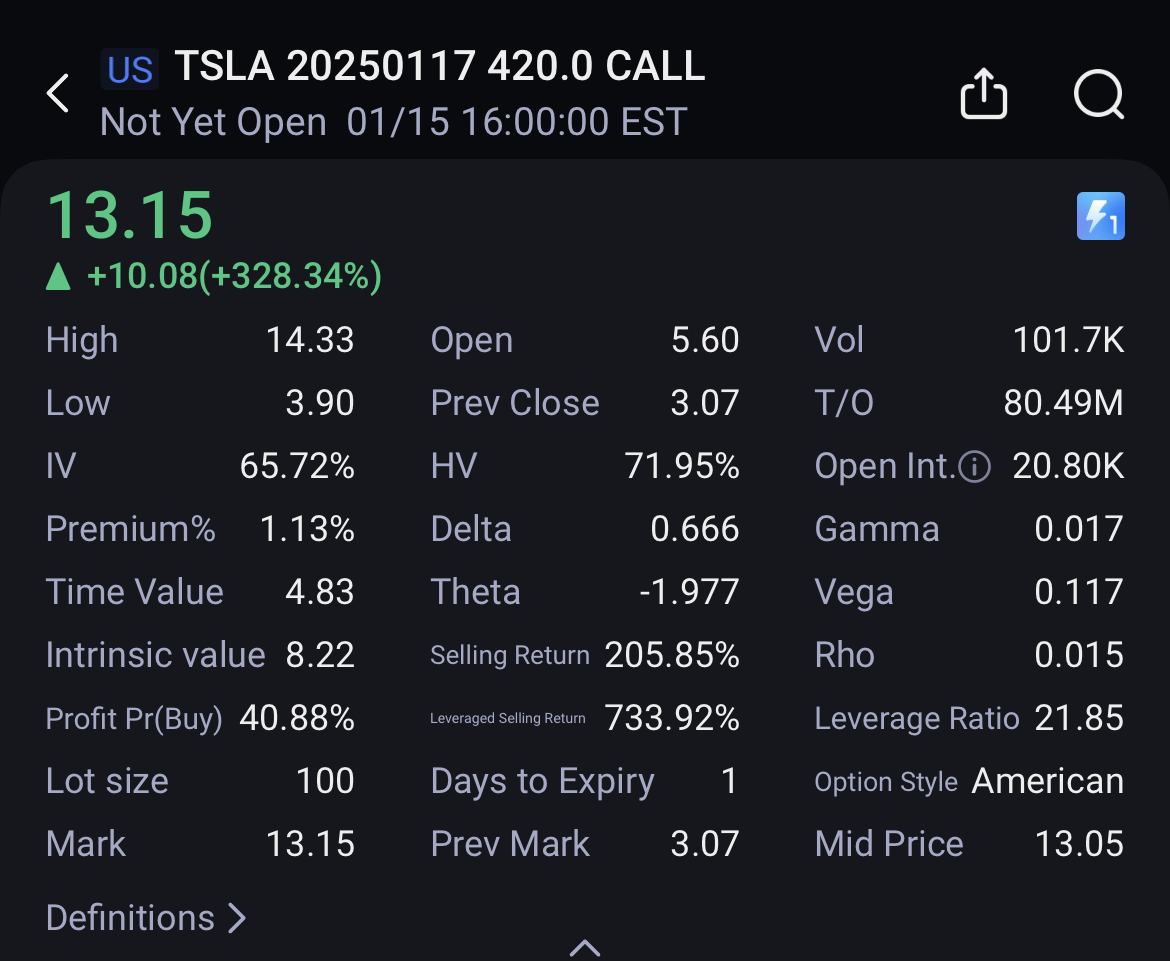Click the Leverage Ratio 21.85 field

(x=1079, y=718)
